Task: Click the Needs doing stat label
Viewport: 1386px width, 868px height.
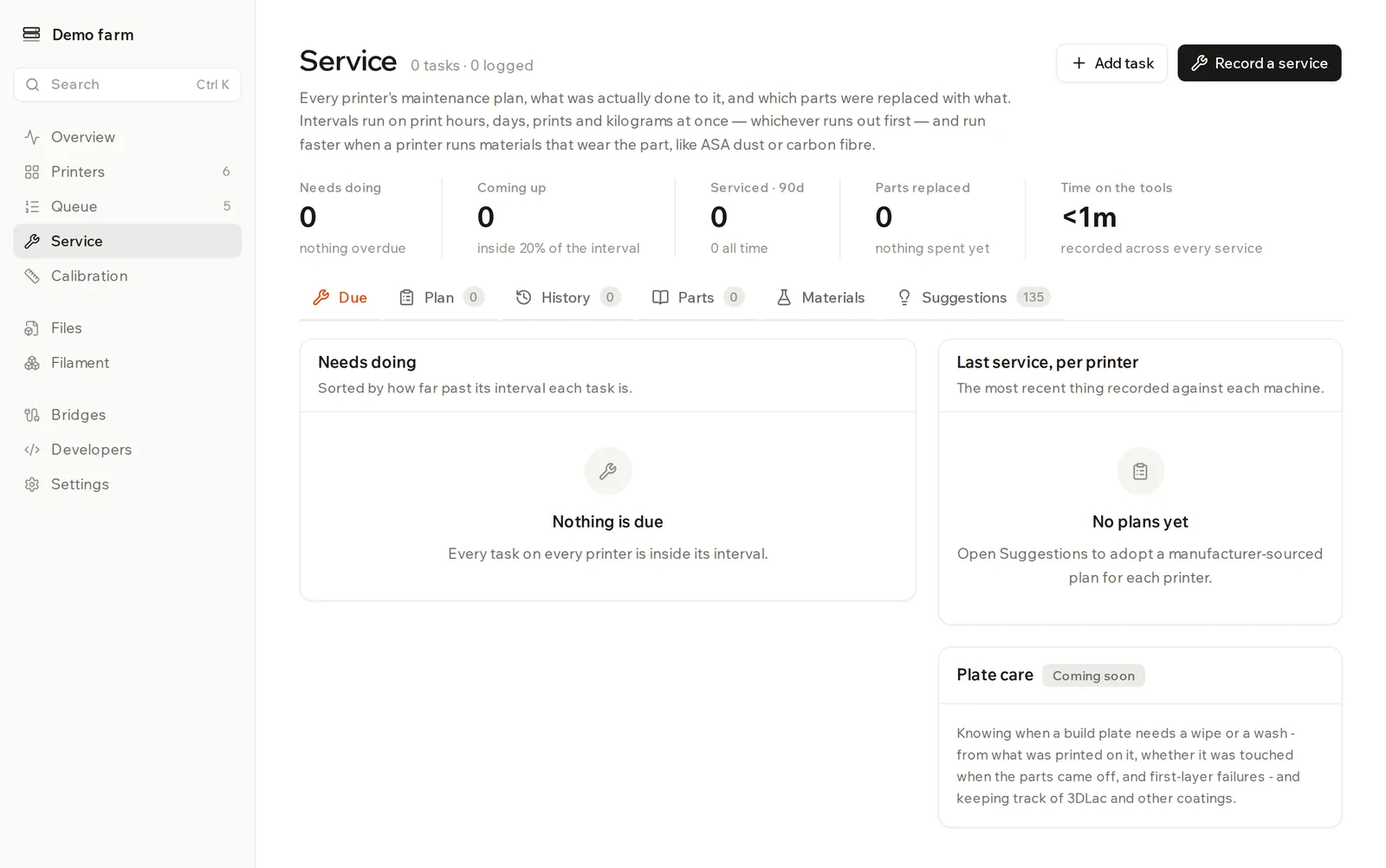Action: point(340,187)
